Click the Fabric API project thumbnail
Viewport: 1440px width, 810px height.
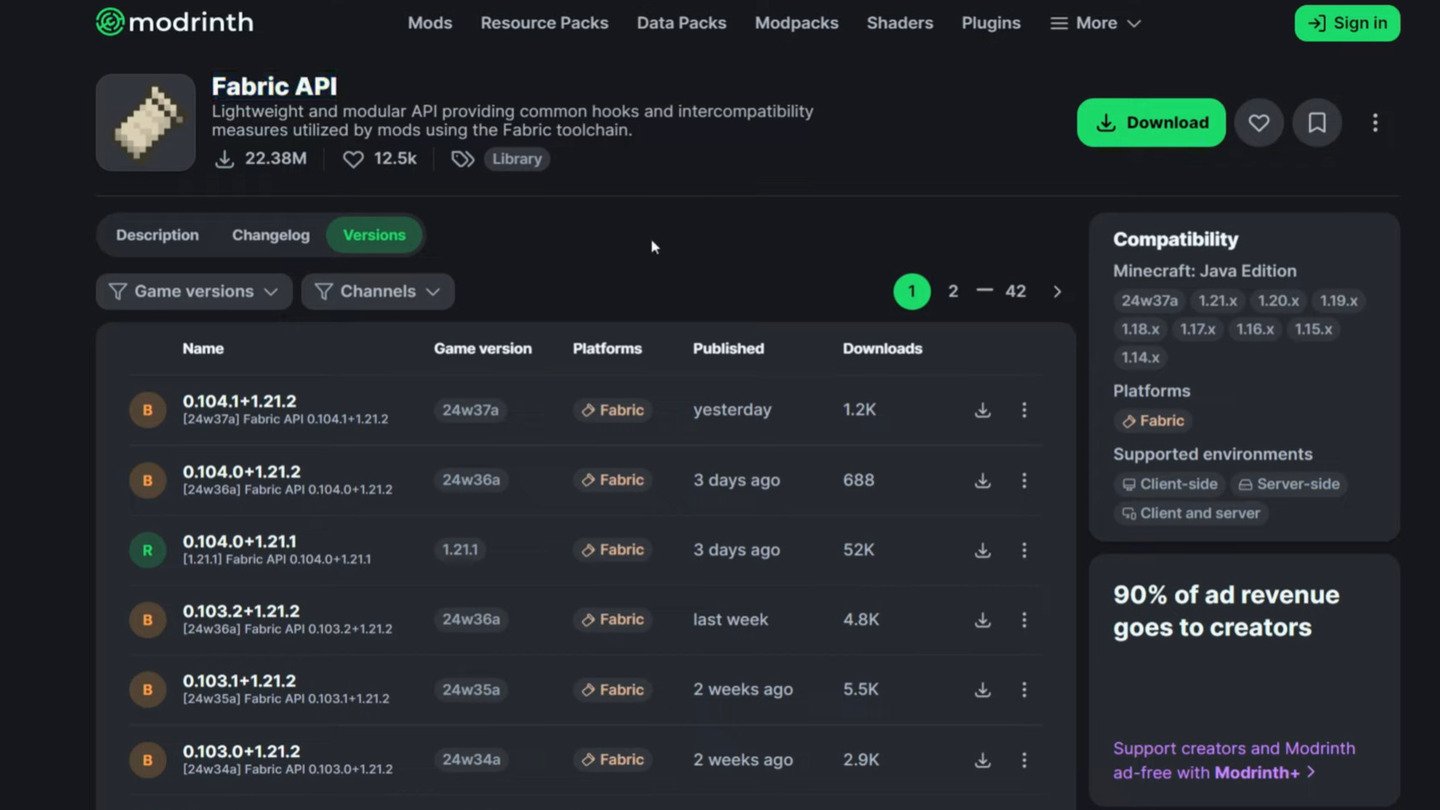coord(146,123)
